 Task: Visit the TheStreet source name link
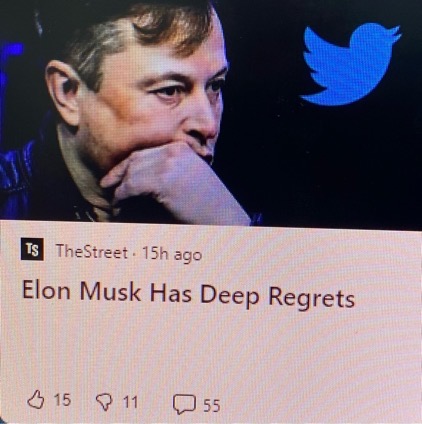[92, 252]
